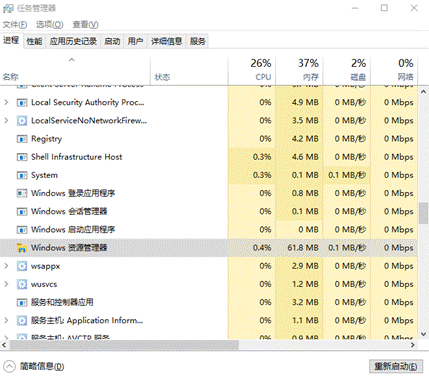Click the Local Security Authority Process icon
This screenshot has width=429, height=381.
tap(22, 102)
